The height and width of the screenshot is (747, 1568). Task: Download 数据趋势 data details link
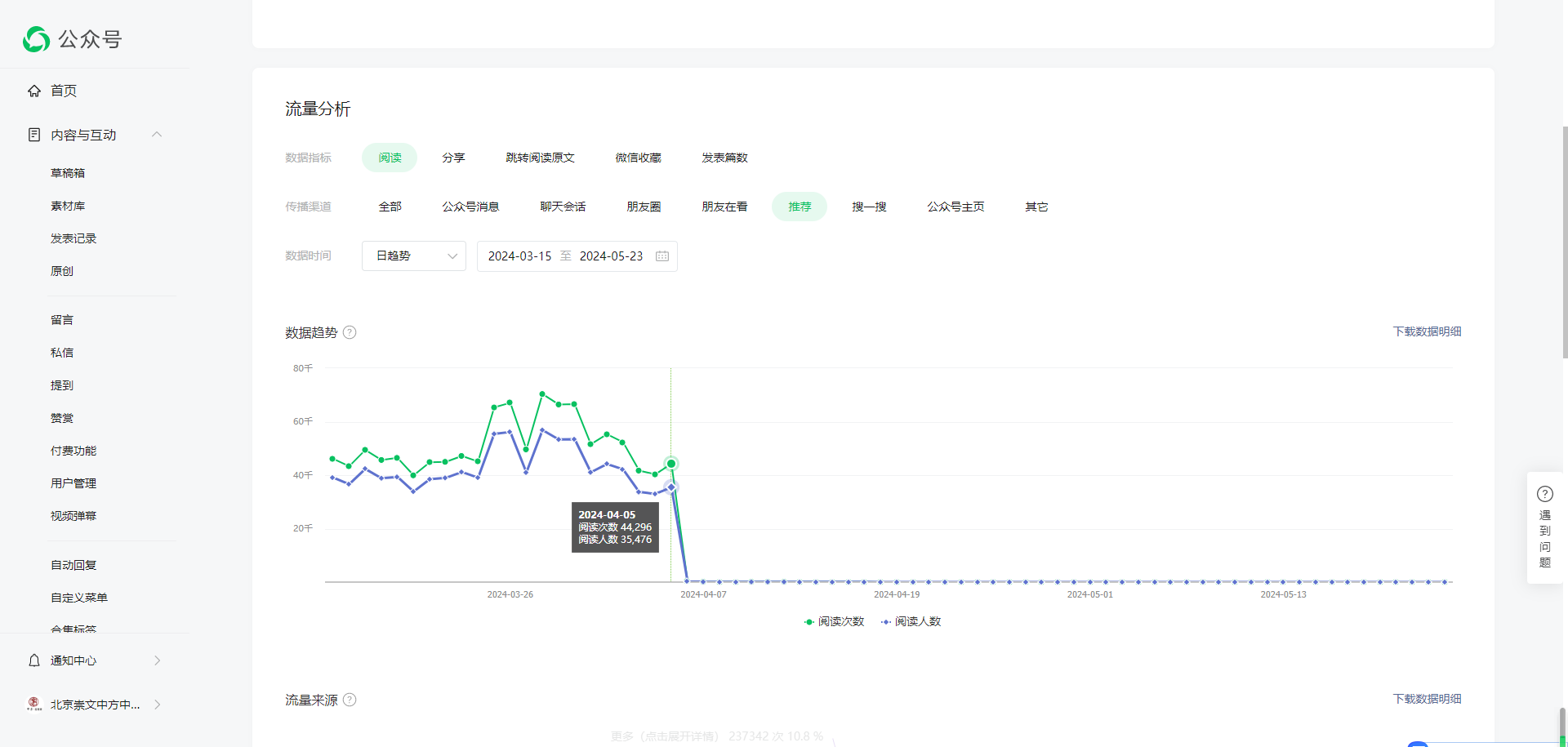pos(1427,331)
